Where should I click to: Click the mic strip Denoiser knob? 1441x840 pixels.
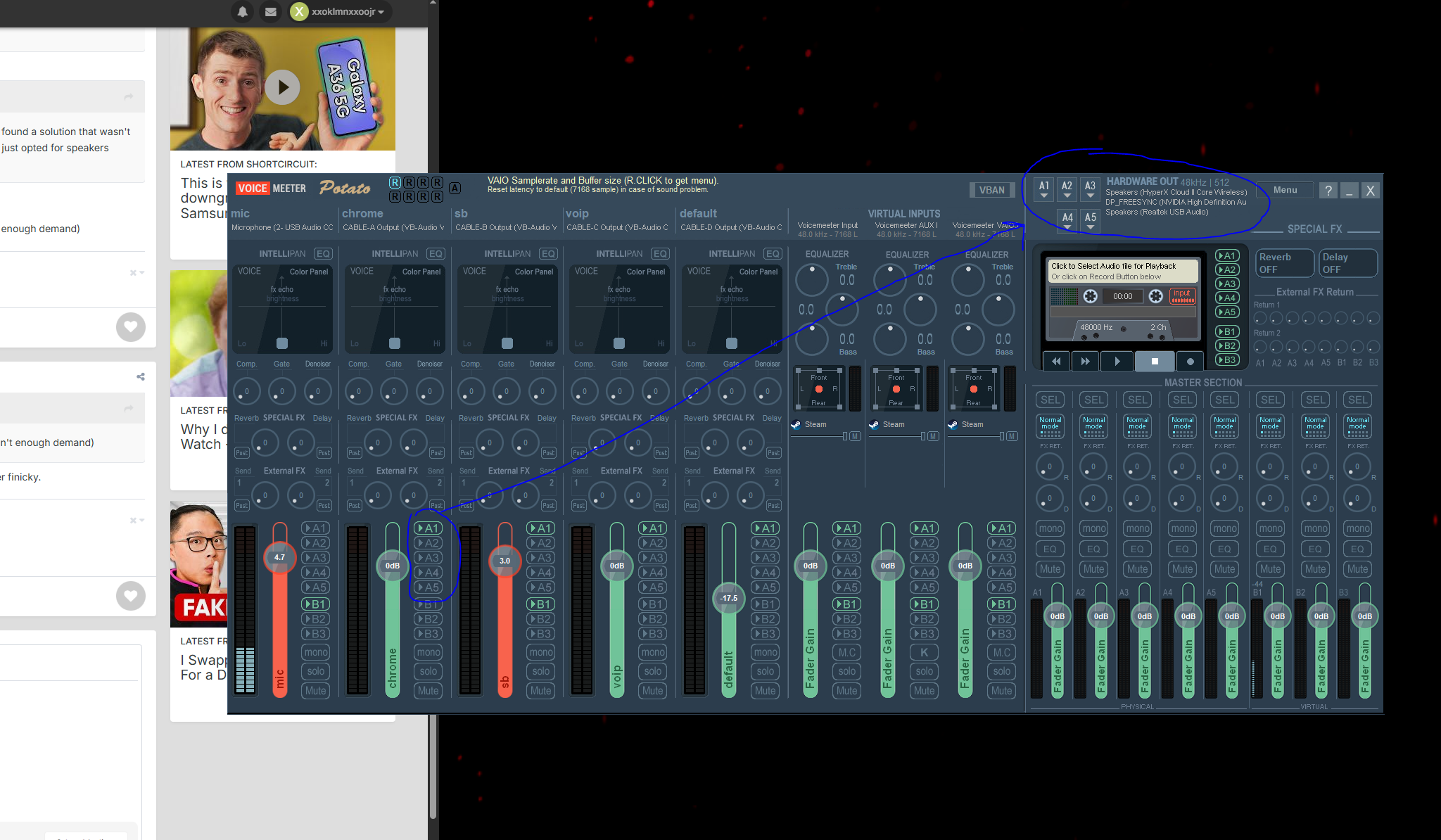click(318, 391)
